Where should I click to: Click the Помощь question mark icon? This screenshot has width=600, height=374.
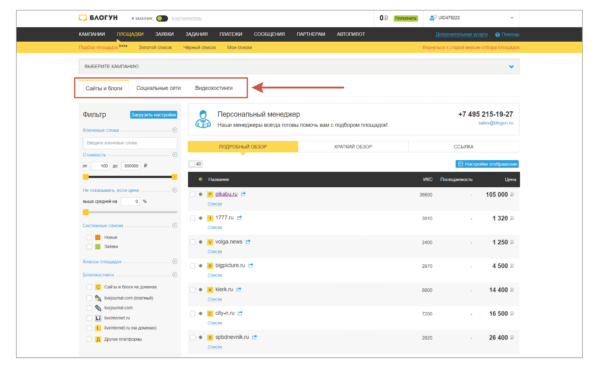pos(497,34)
